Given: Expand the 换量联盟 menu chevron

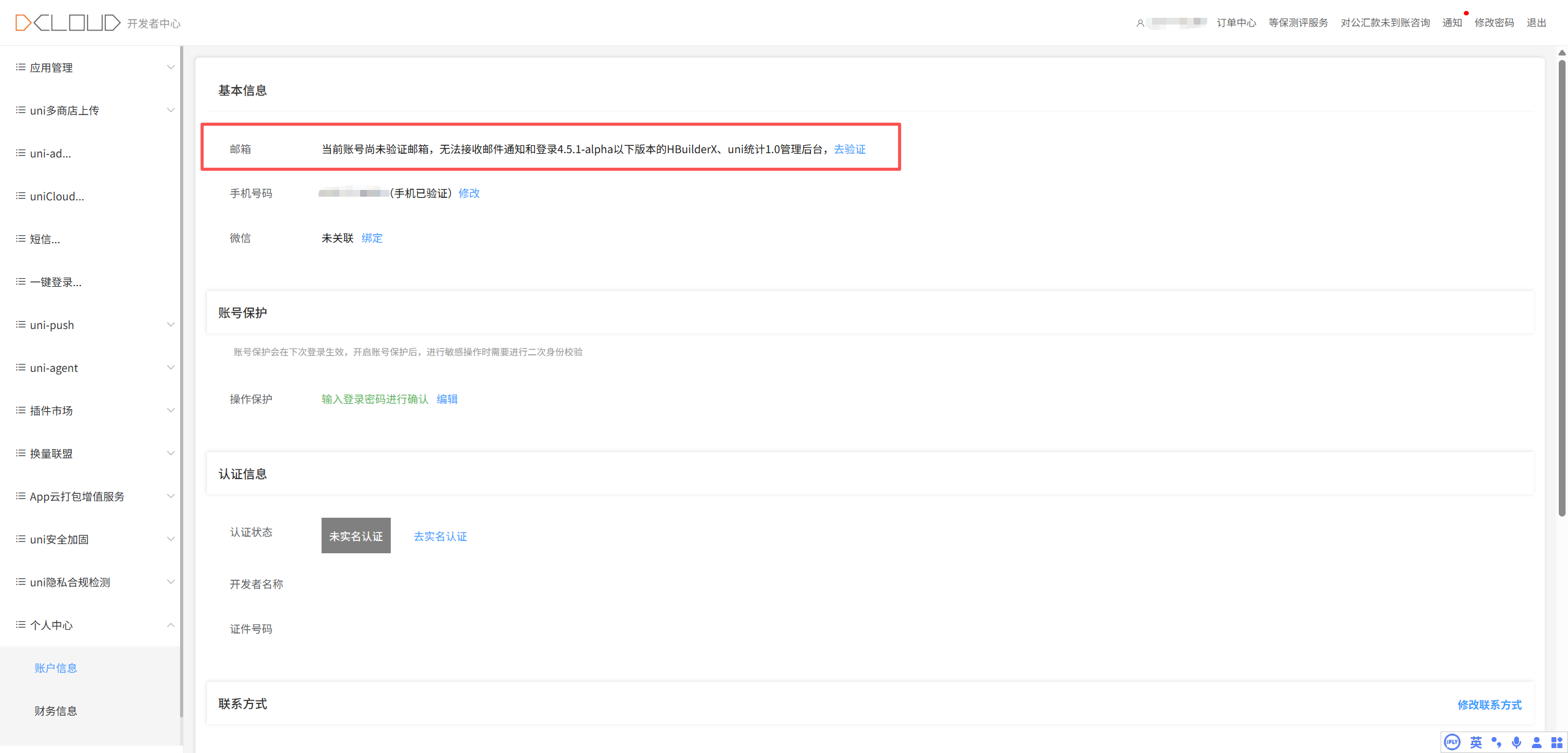Looking at the screenshot, I should coord(171,453).
